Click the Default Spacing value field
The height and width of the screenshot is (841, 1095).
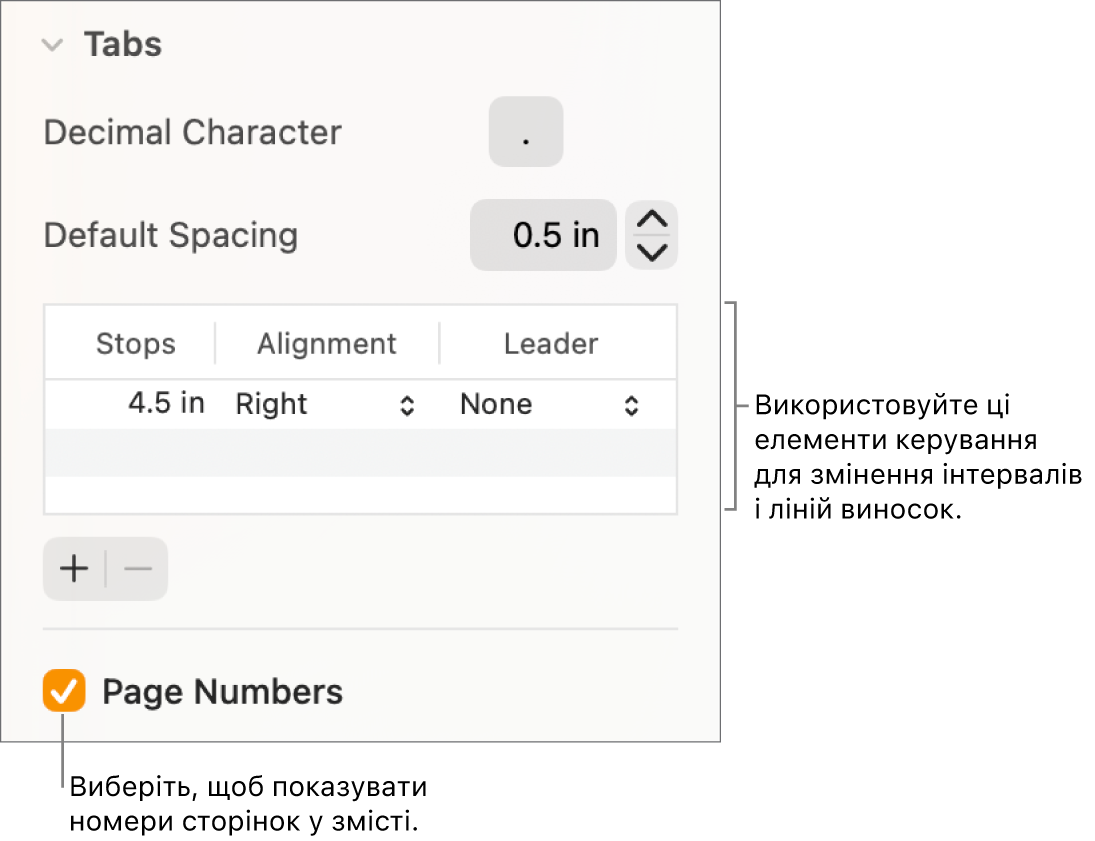[x=543, y=235]
